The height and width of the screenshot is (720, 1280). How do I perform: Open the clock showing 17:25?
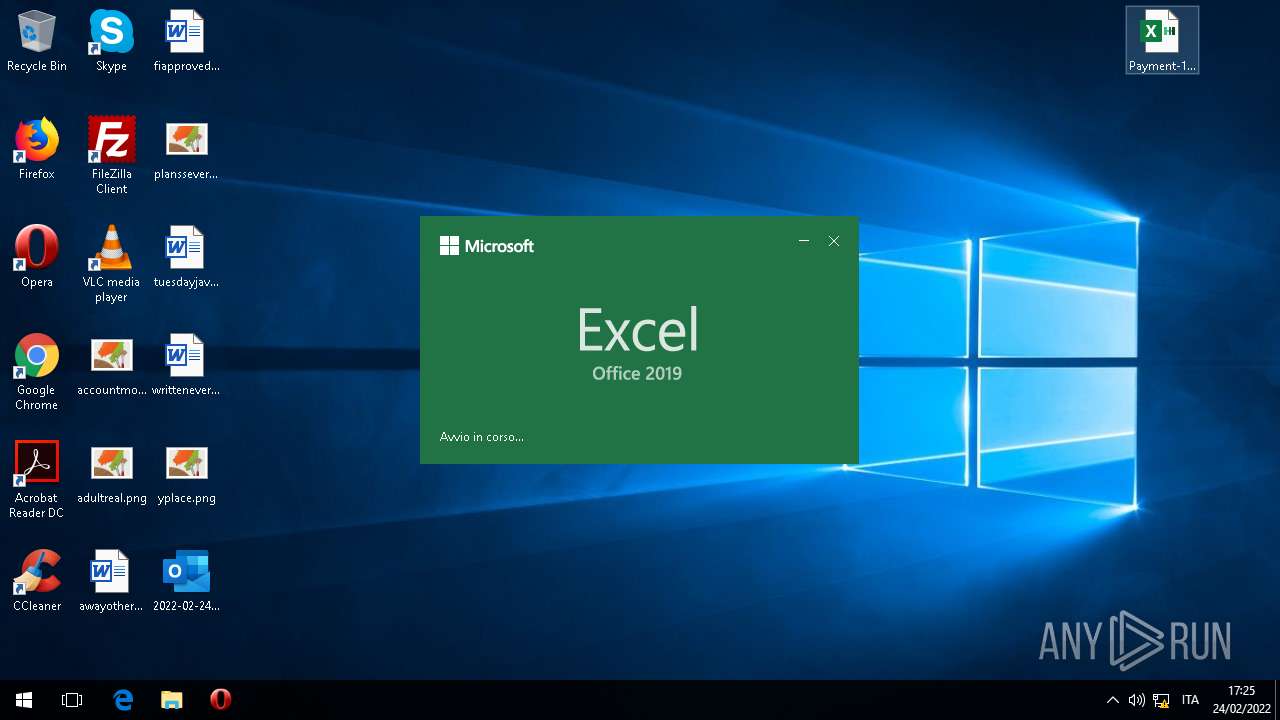point(1241,700)
